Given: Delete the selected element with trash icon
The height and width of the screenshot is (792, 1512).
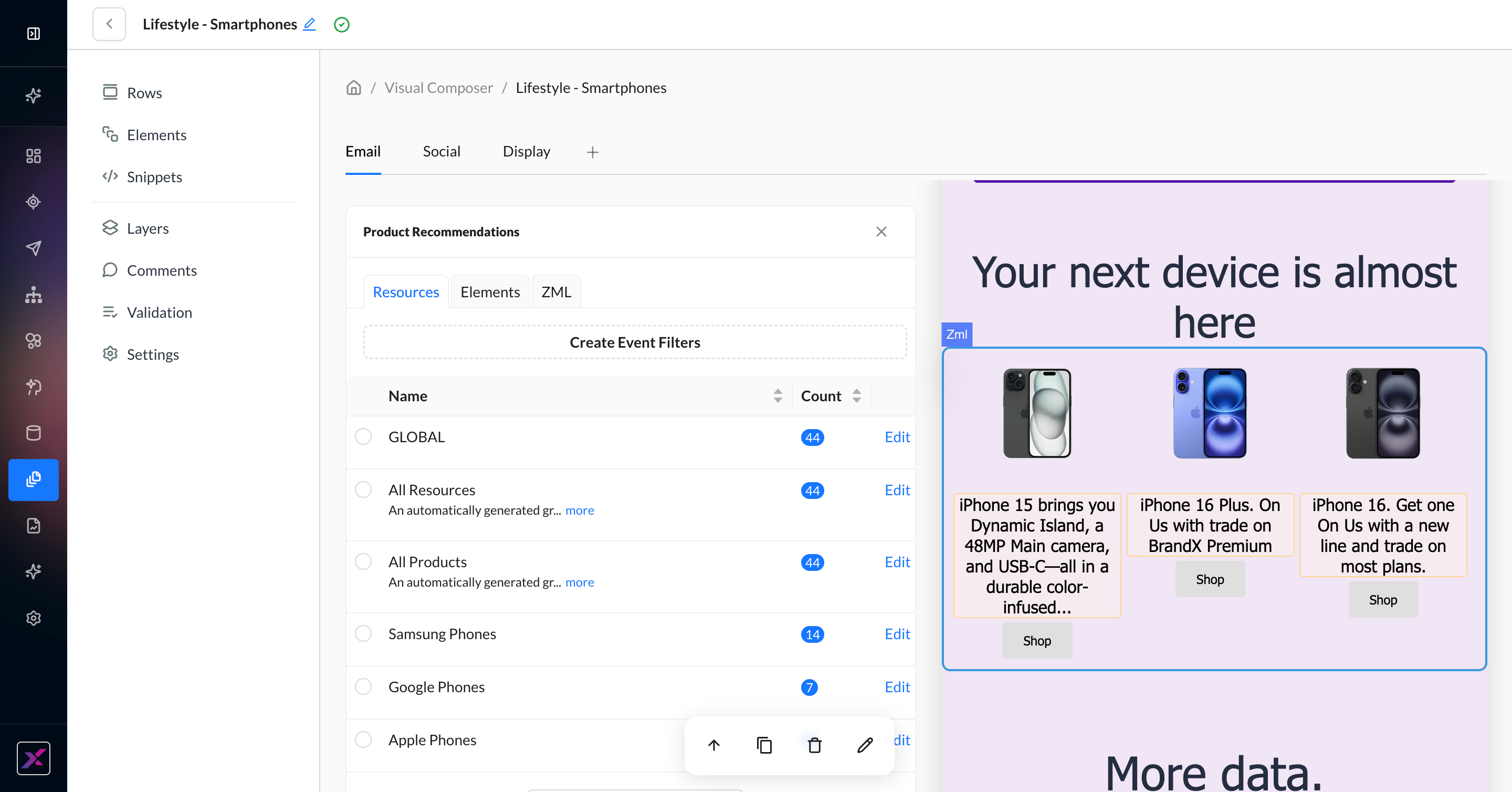Looking at the screenshot, I should pos(815,746).
